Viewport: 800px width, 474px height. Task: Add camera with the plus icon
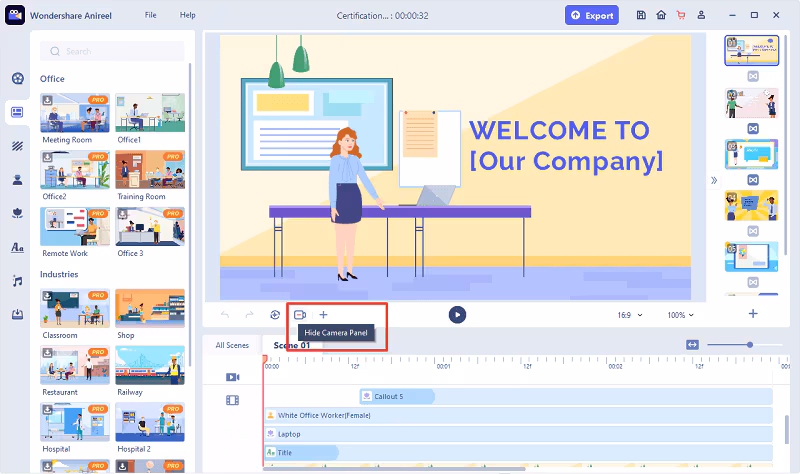[x=323, y=315]
